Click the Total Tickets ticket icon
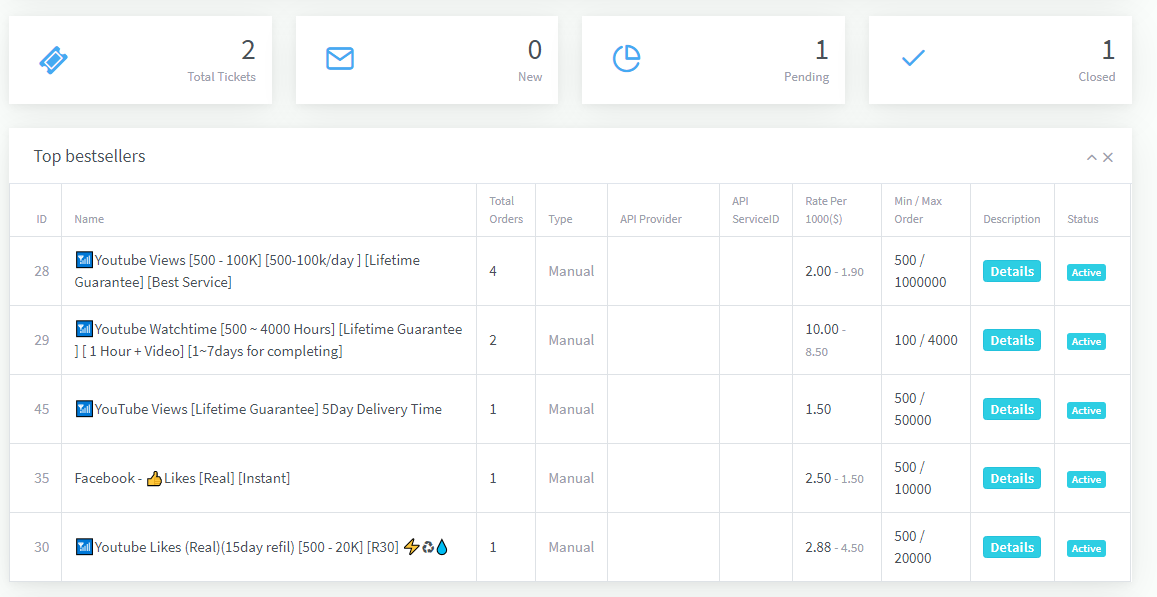 click(54, 59)
